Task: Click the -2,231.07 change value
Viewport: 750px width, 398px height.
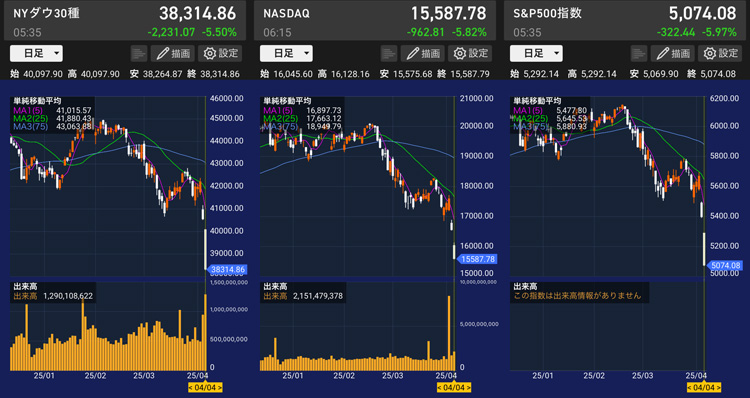Action: point(171,33)
